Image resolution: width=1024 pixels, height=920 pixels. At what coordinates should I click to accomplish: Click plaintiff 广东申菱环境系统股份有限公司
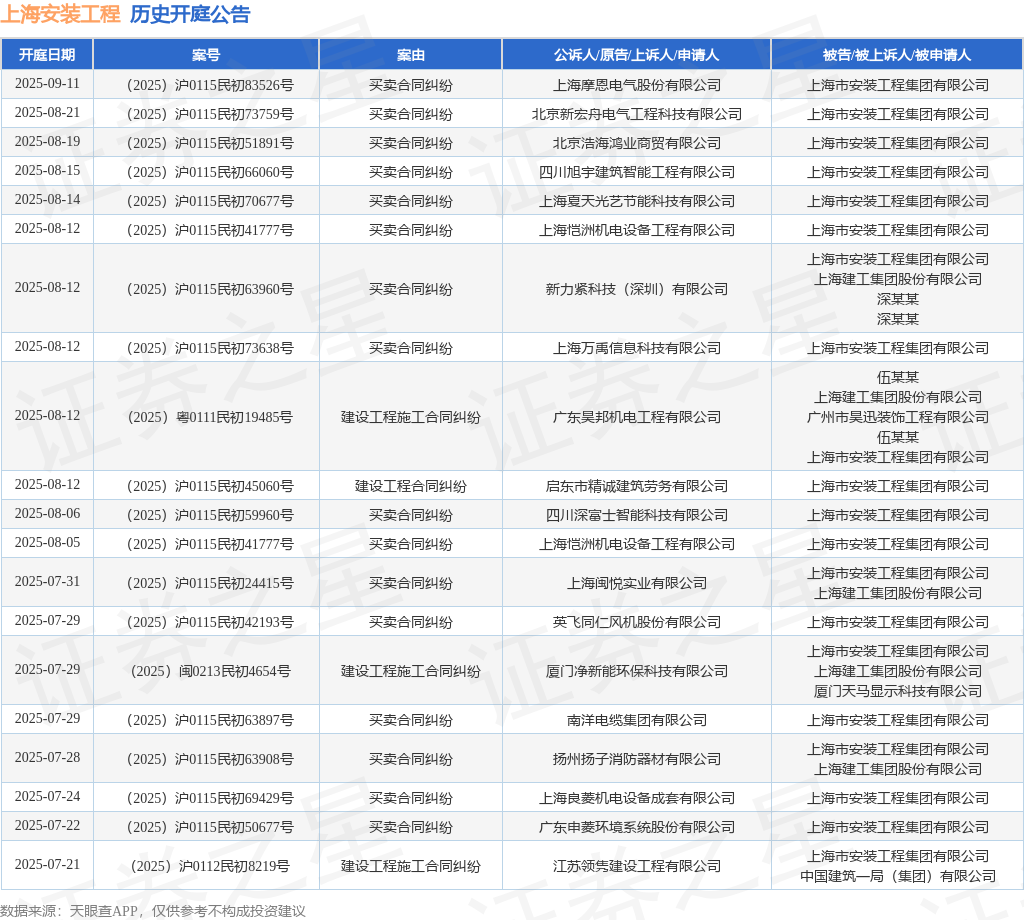637,827
